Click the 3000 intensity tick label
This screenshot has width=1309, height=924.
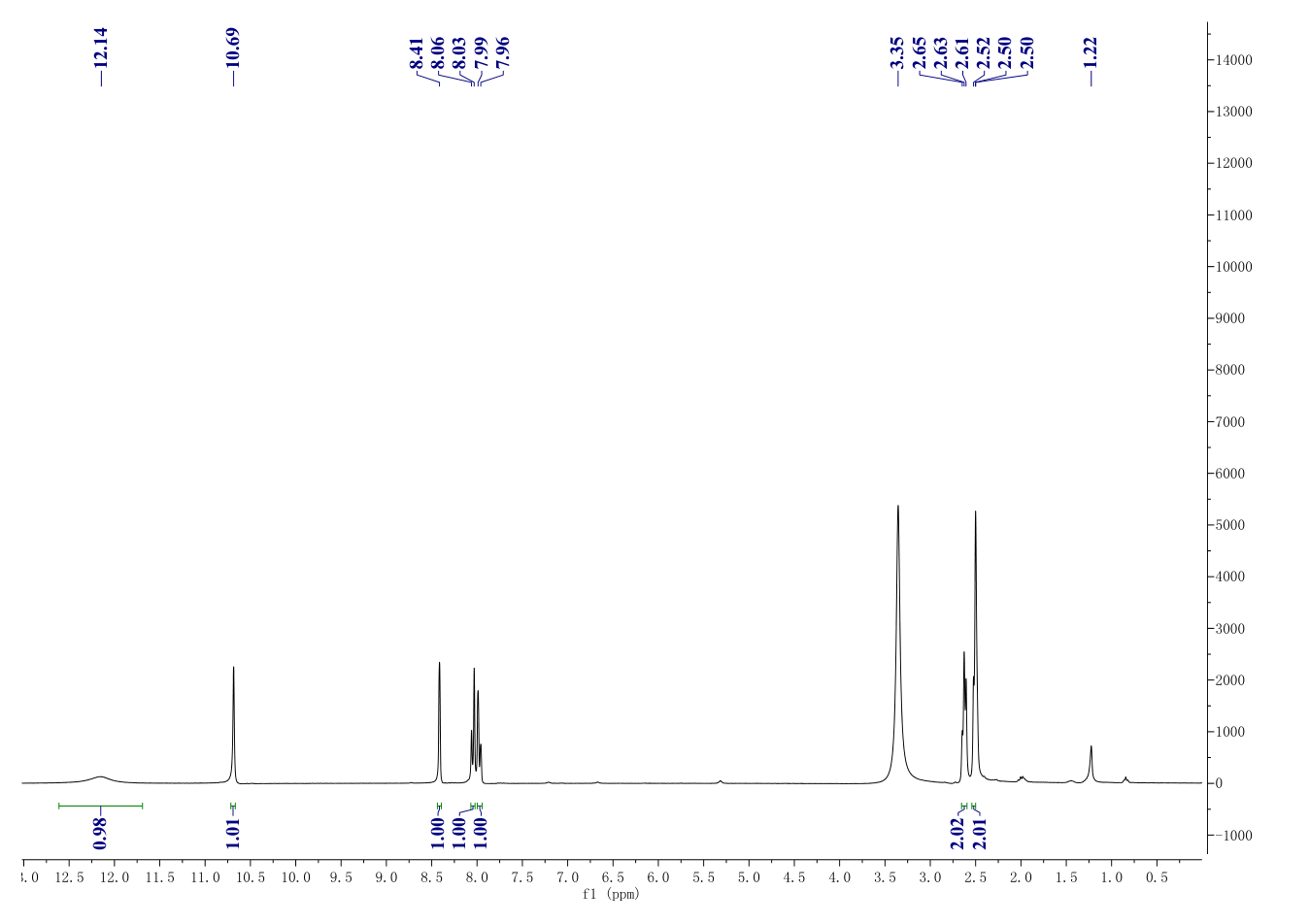[1229, 629]
